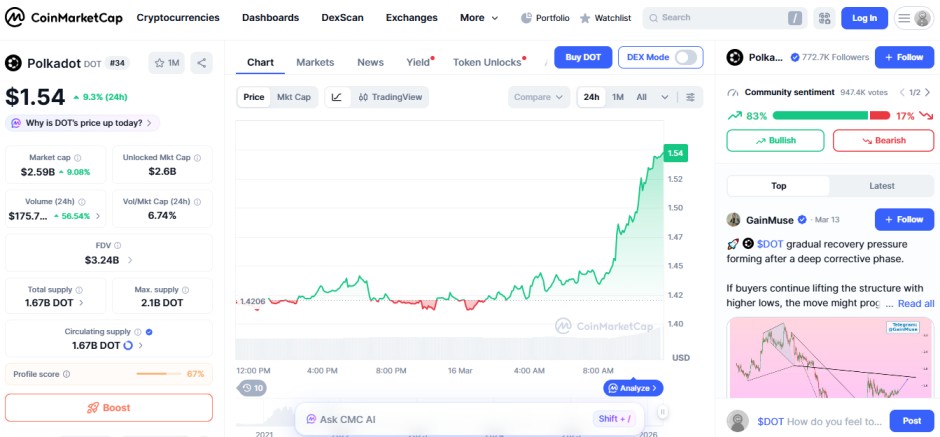Click Unlocked Mkt Cap info icon
This screenshot has width=940, height=437.
pyautogui.click(x=197, y=158)
